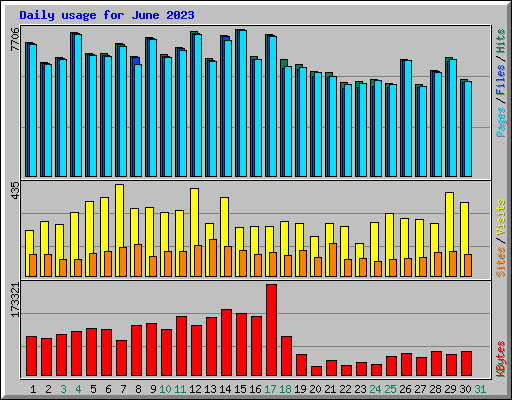
Task: Click the 'Daily usage for June 2023' title
Action: 107,15
